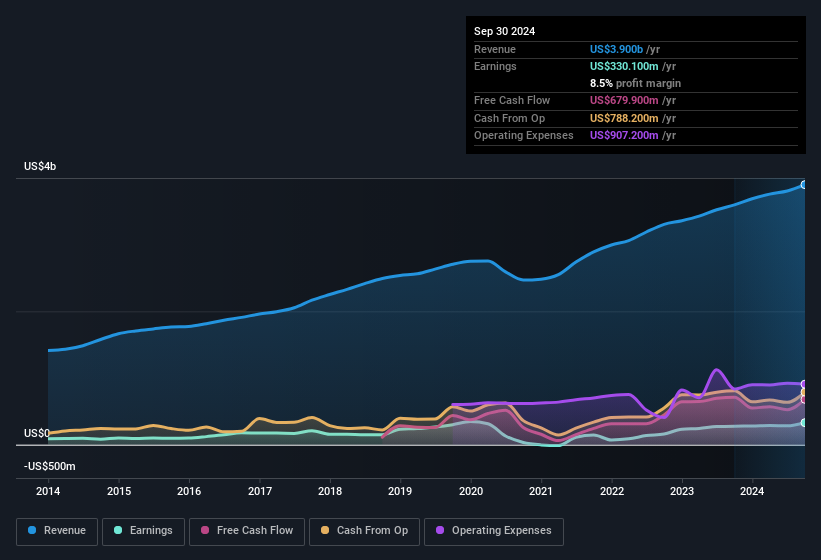
Task: Hide the Earnings series via legend
Action: tap(143, 530)
